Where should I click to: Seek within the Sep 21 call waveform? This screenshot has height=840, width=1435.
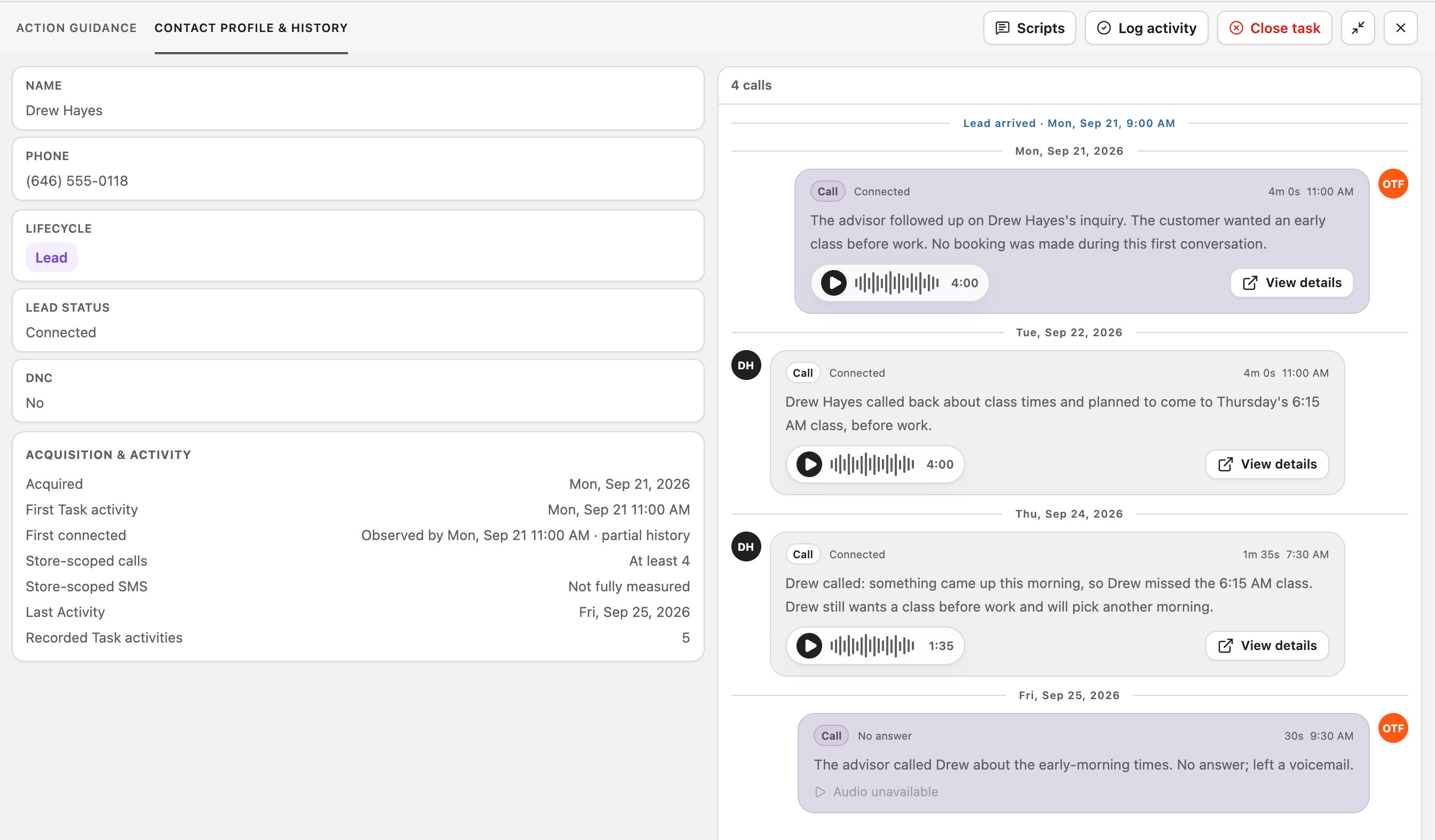[x=897, y=283]
